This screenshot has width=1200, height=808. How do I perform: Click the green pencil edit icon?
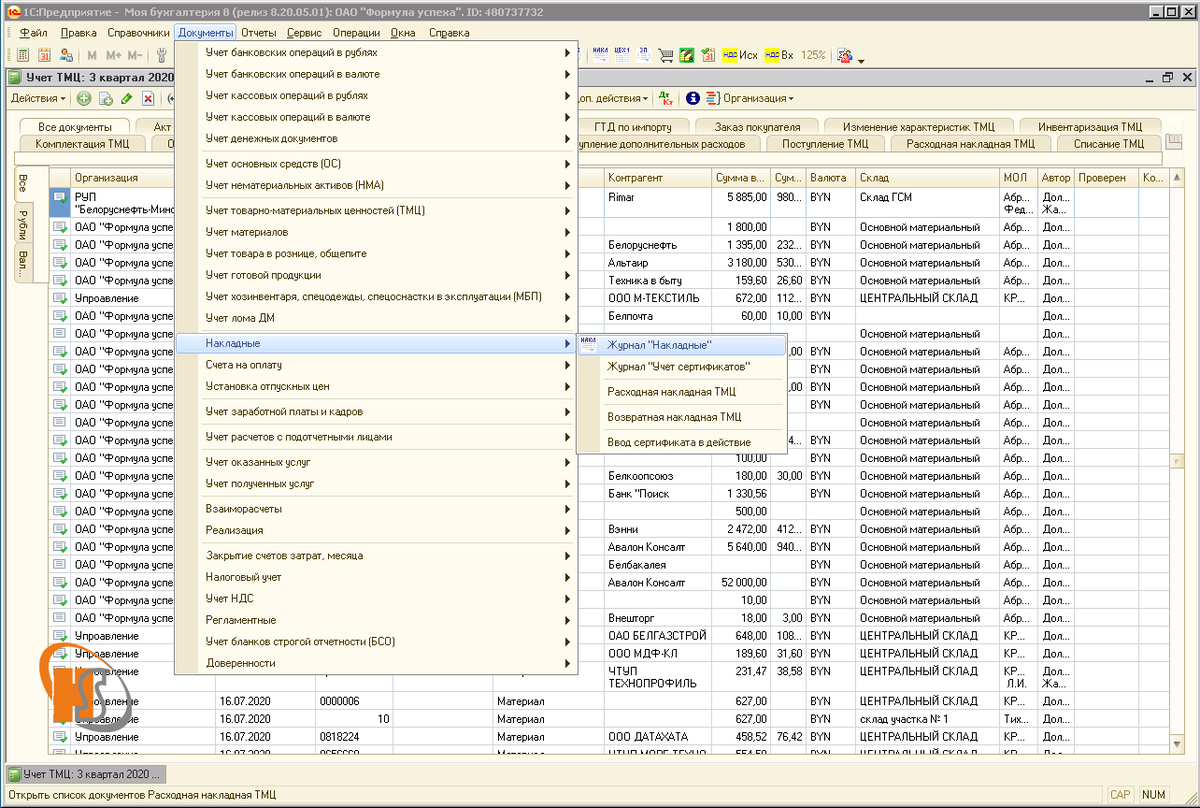point(126,98)
